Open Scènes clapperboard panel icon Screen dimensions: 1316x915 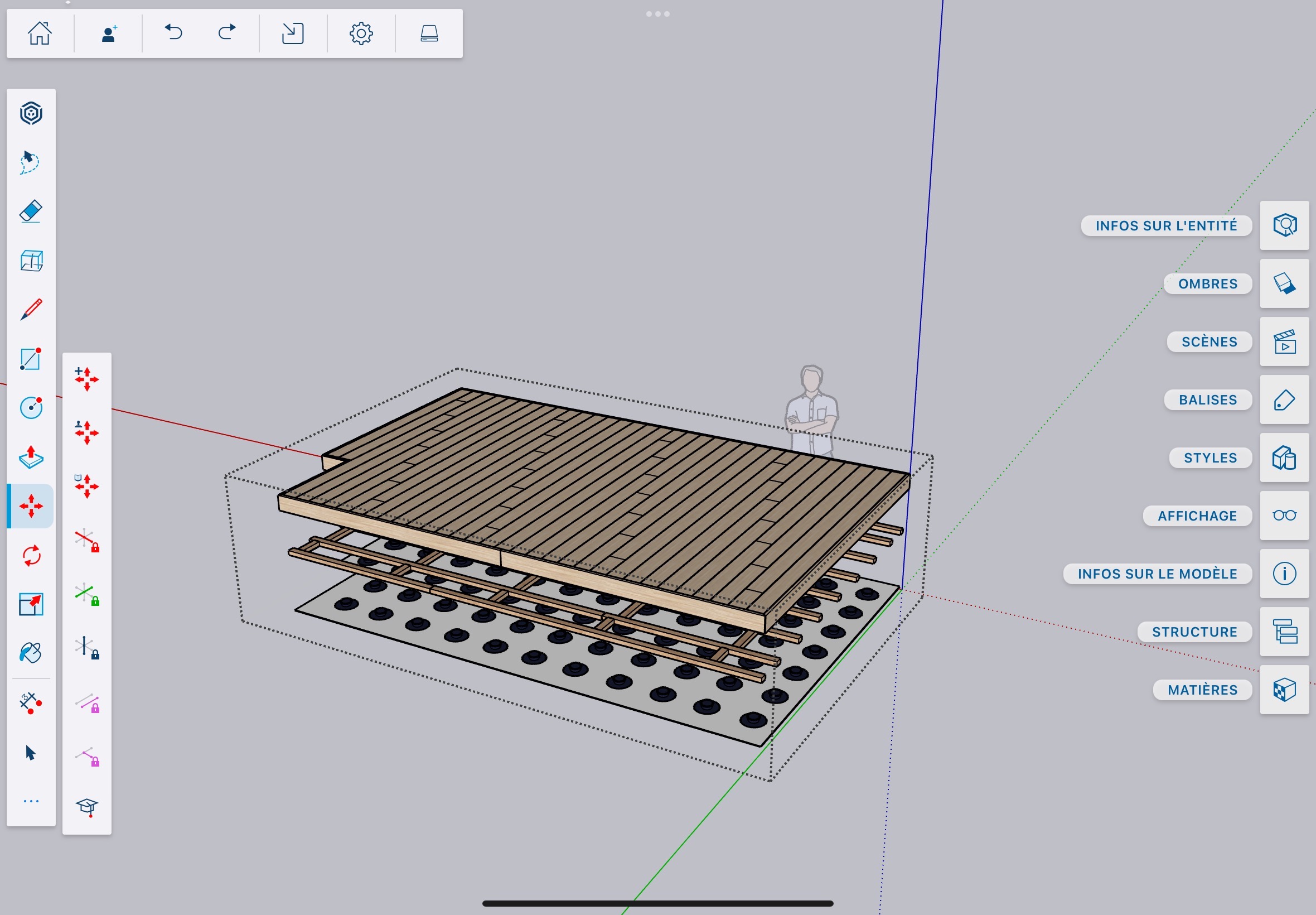coord(1284,341)
